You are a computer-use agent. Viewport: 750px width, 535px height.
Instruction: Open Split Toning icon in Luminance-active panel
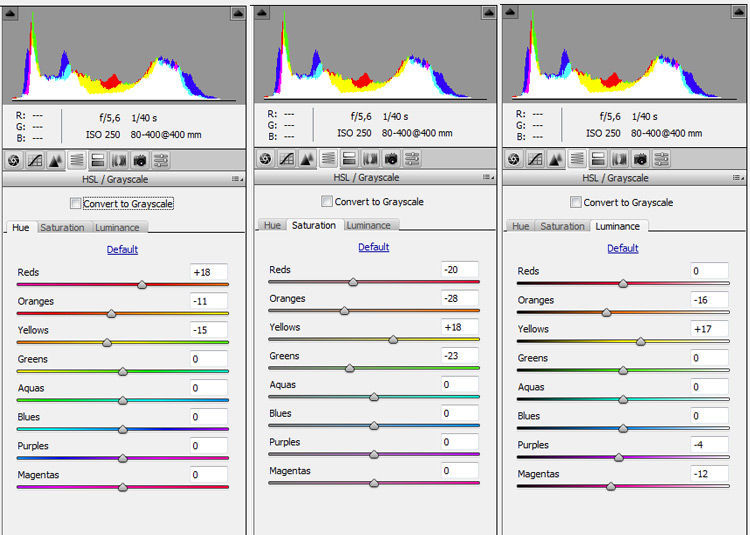598,159
